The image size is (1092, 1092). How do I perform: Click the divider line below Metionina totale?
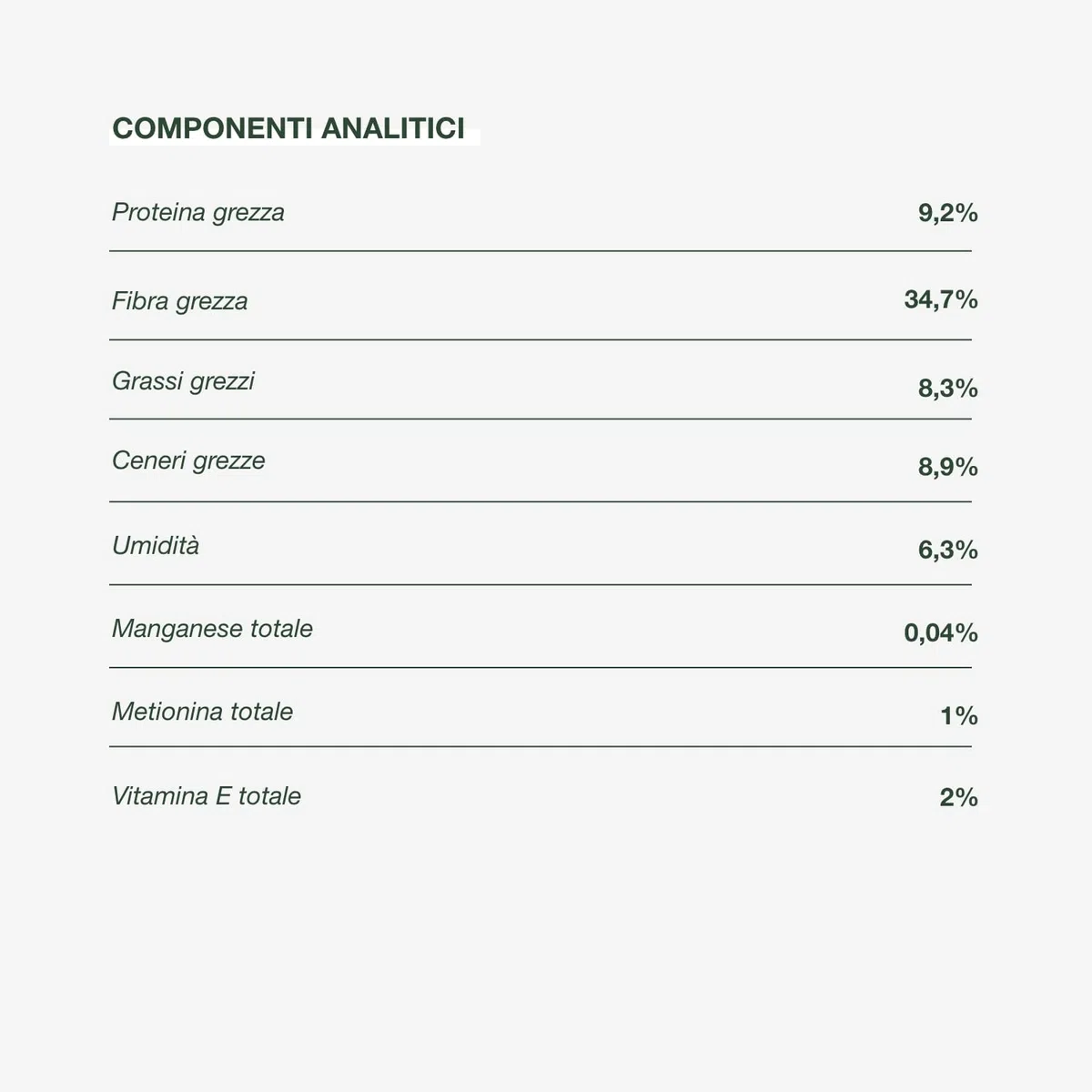click(x=541, y=746)
